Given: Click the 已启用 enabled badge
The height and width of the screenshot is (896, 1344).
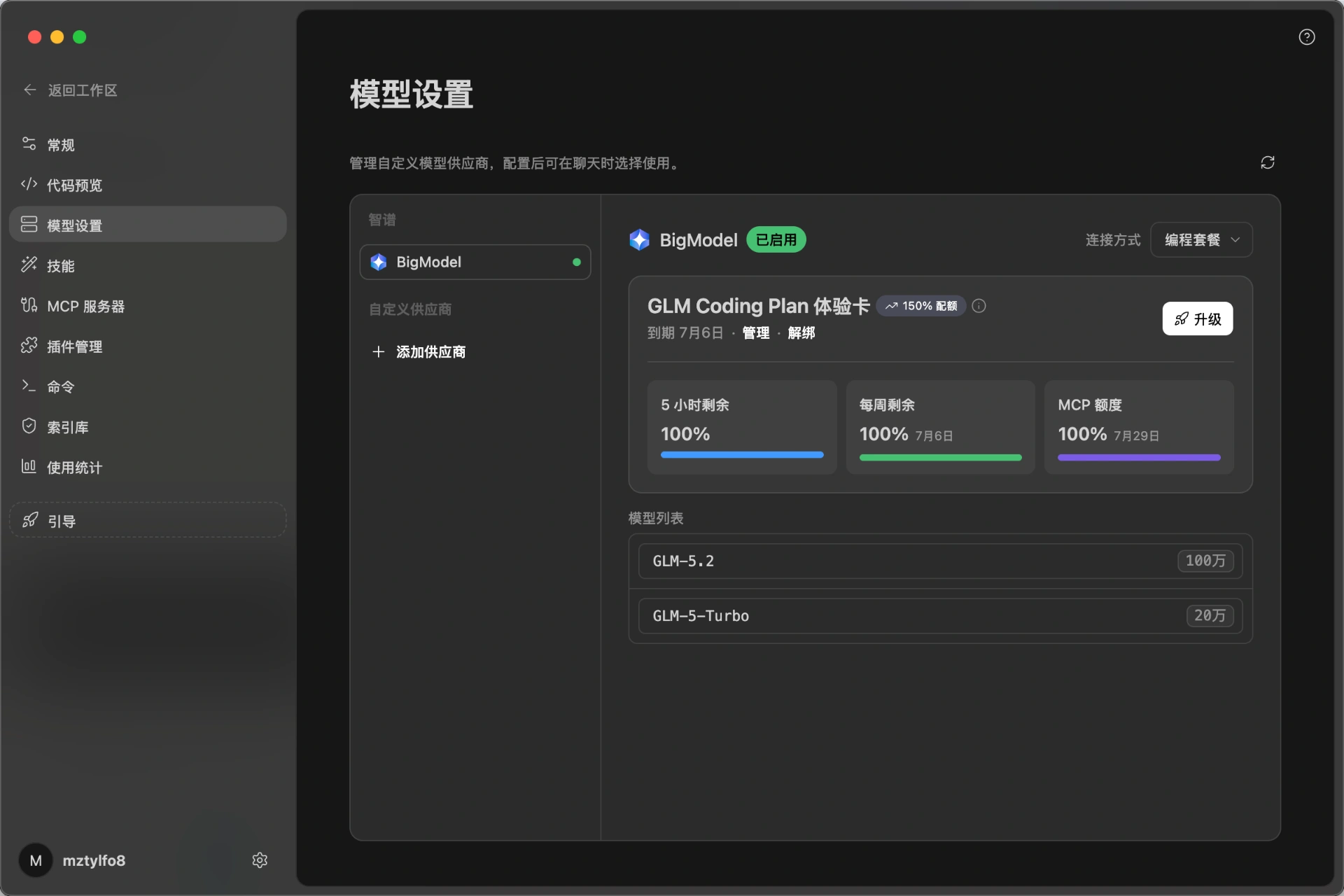Looking at the screenshot, I should (x=776, y=240).
